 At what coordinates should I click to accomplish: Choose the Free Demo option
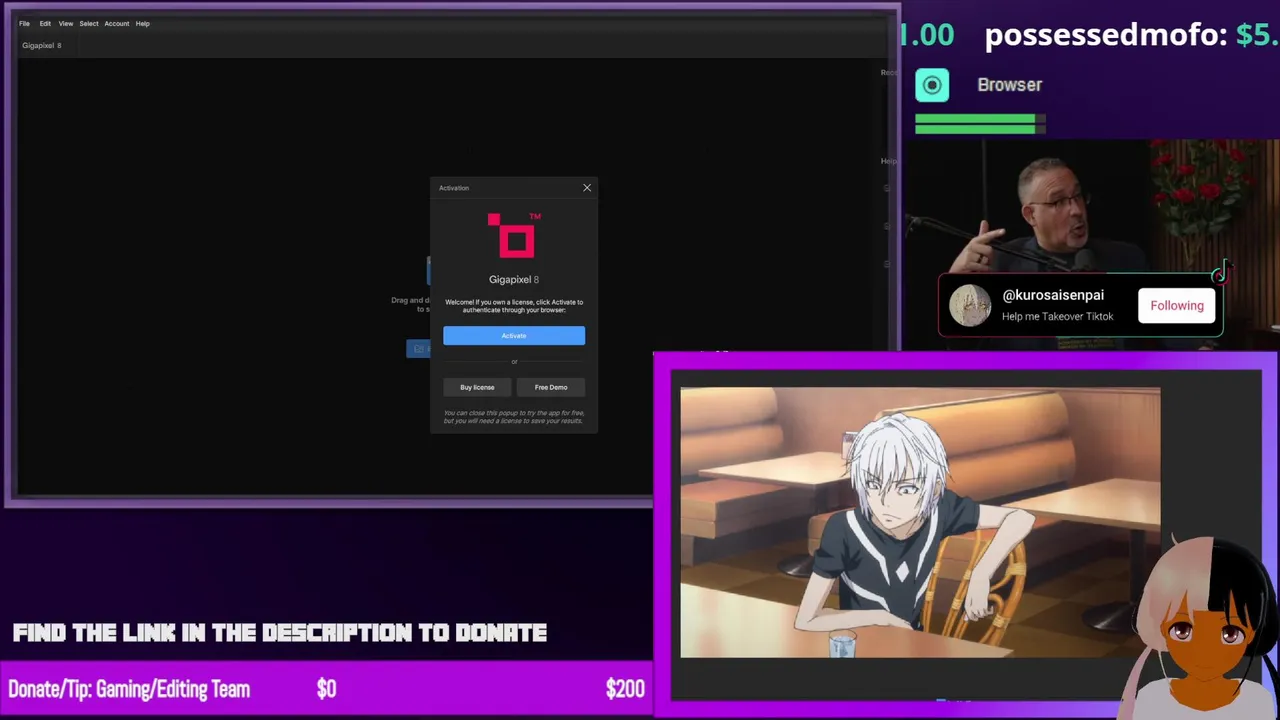551,387
